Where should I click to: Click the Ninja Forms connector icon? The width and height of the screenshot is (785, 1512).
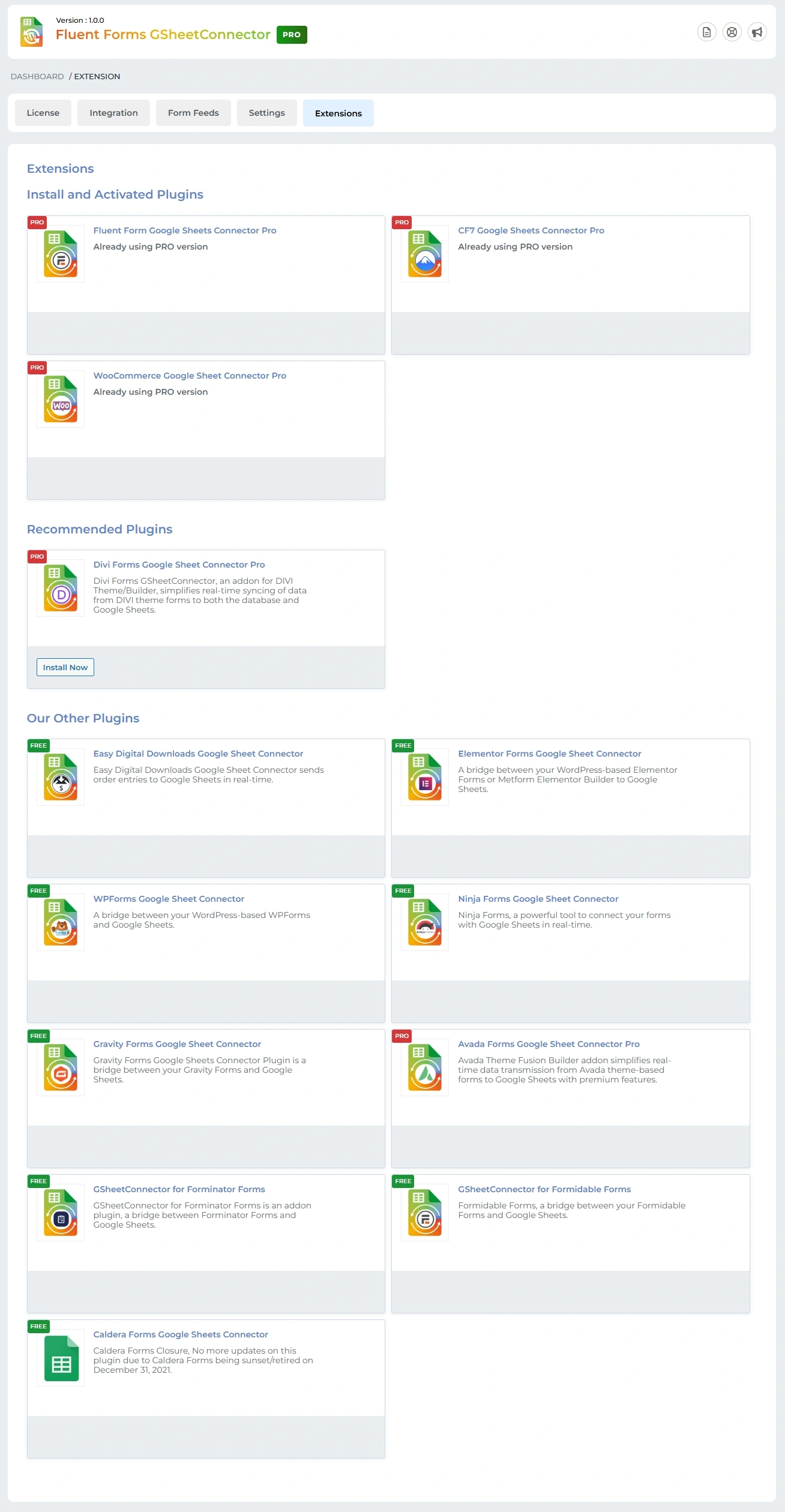point(425,922)
